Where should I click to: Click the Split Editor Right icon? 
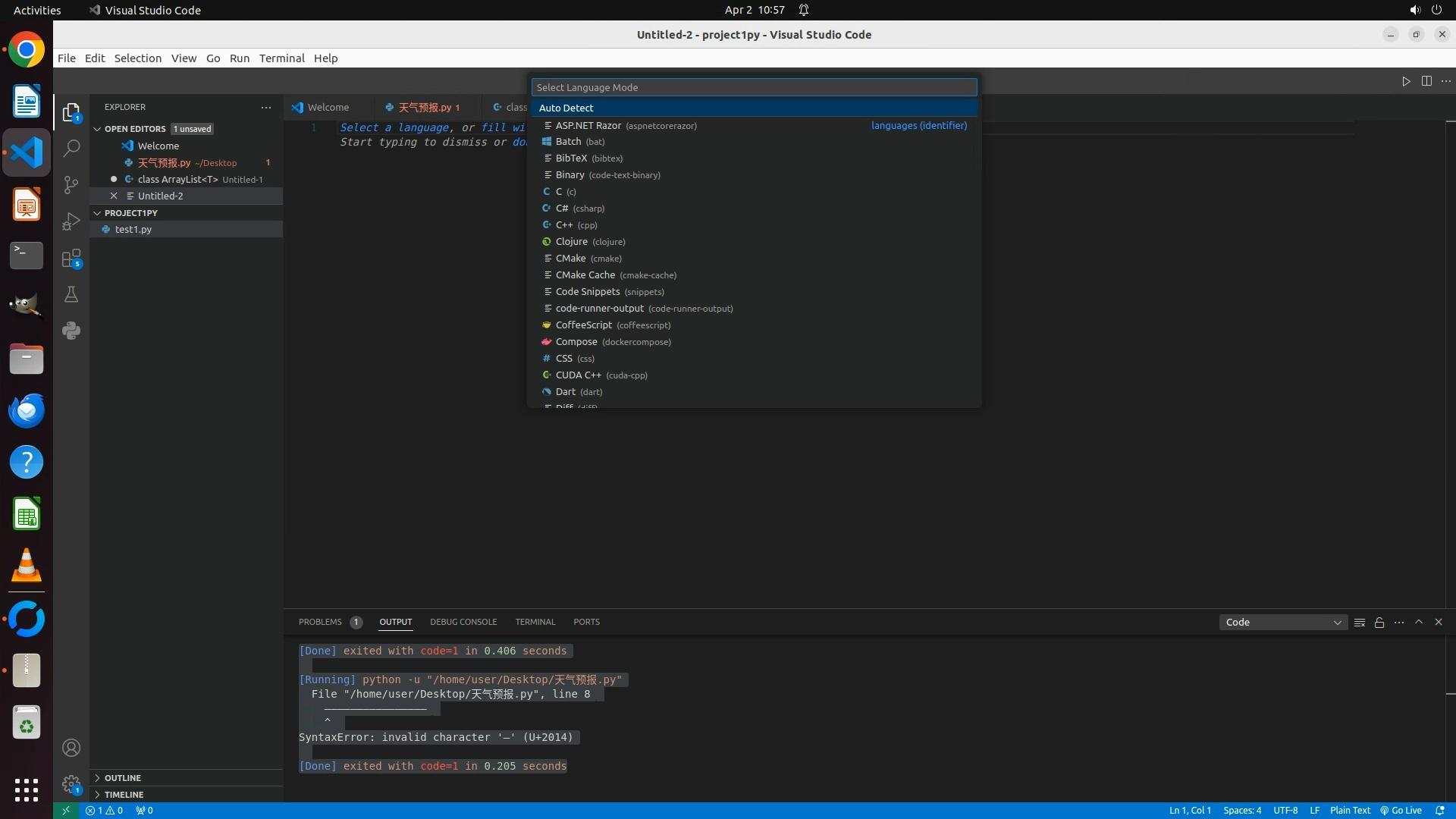1426,81
